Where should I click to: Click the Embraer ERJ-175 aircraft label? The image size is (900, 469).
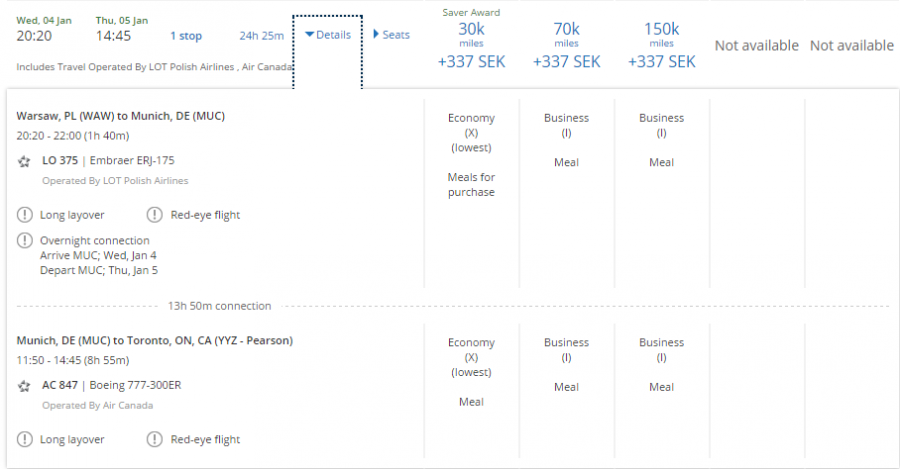pyautogui.click(x=135, y=161)
